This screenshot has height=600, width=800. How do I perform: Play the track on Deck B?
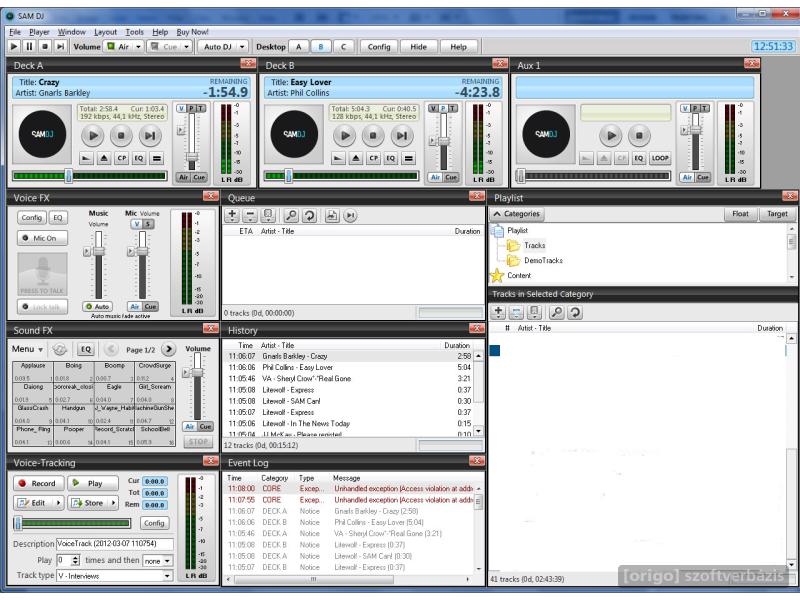coord(345,136)
